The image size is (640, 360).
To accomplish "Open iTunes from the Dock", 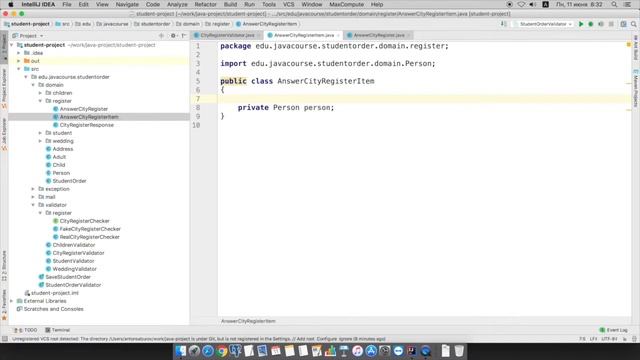I will tap(357, 351).
